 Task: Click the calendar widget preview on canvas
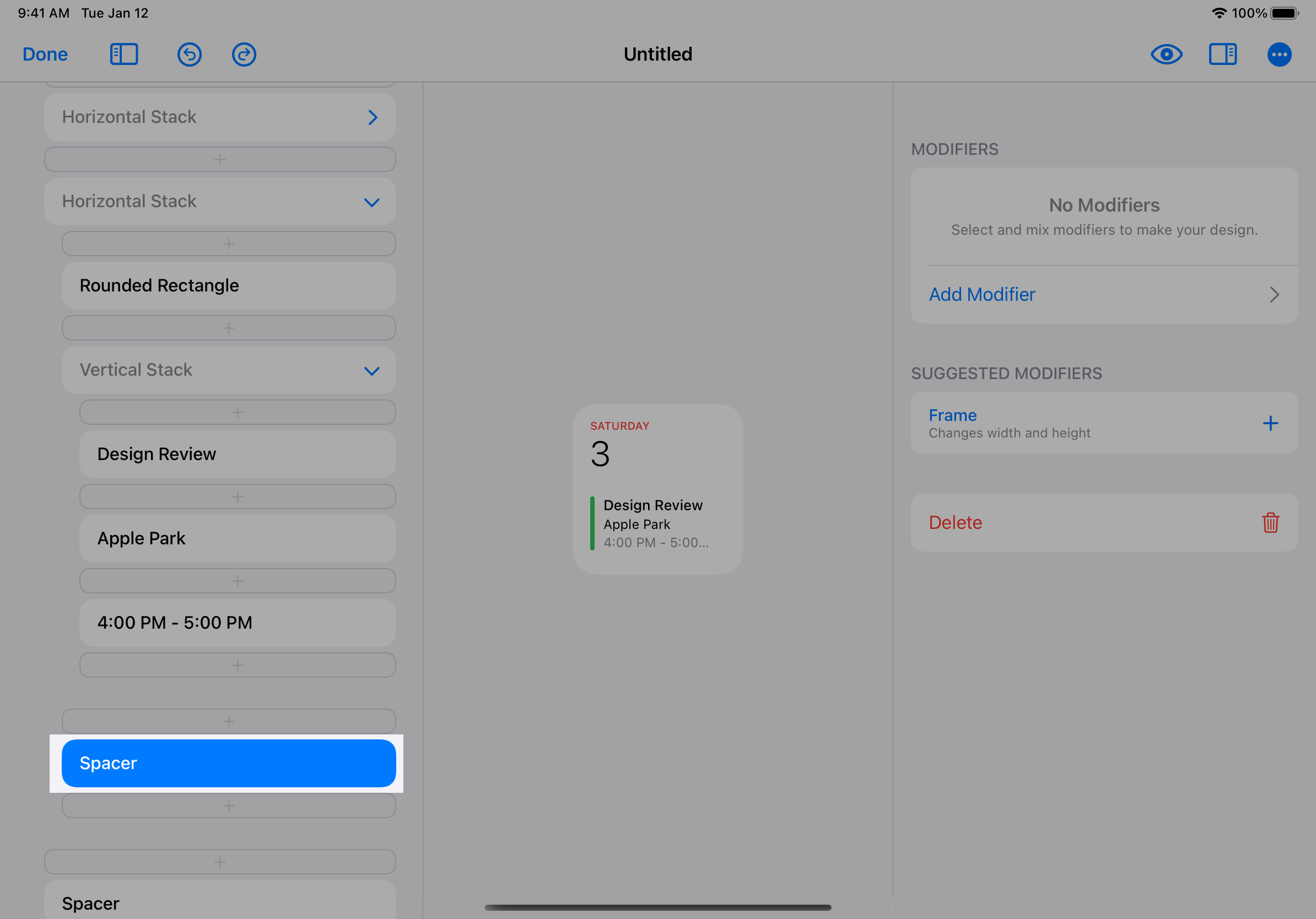657,489
